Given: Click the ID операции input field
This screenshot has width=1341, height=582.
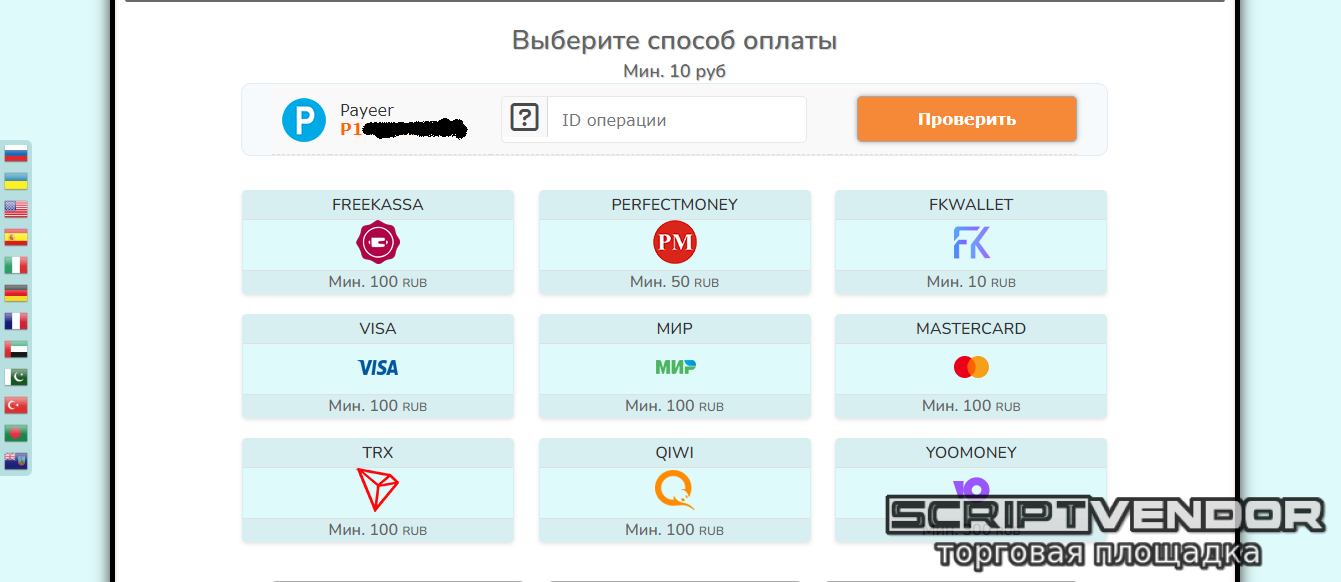Looking at the screenshot, I should pyautogui.click(x=677, y=120).
